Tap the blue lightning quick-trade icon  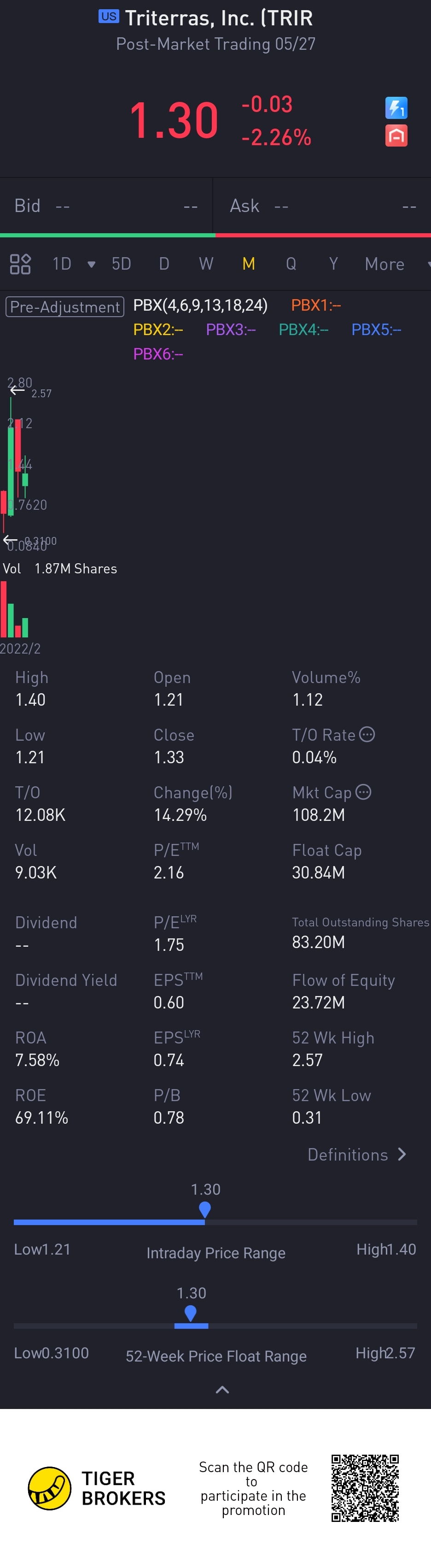[x=396, y=108]
